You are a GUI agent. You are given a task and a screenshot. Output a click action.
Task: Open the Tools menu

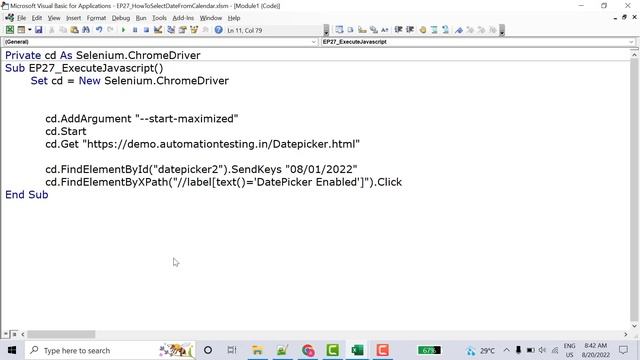coord(159,18)
